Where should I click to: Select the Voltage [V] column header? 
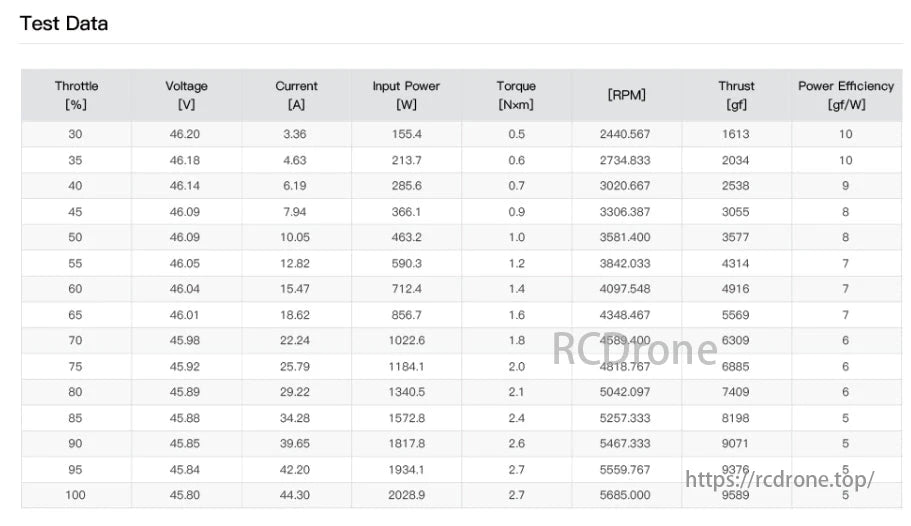(x=186, y=95)
